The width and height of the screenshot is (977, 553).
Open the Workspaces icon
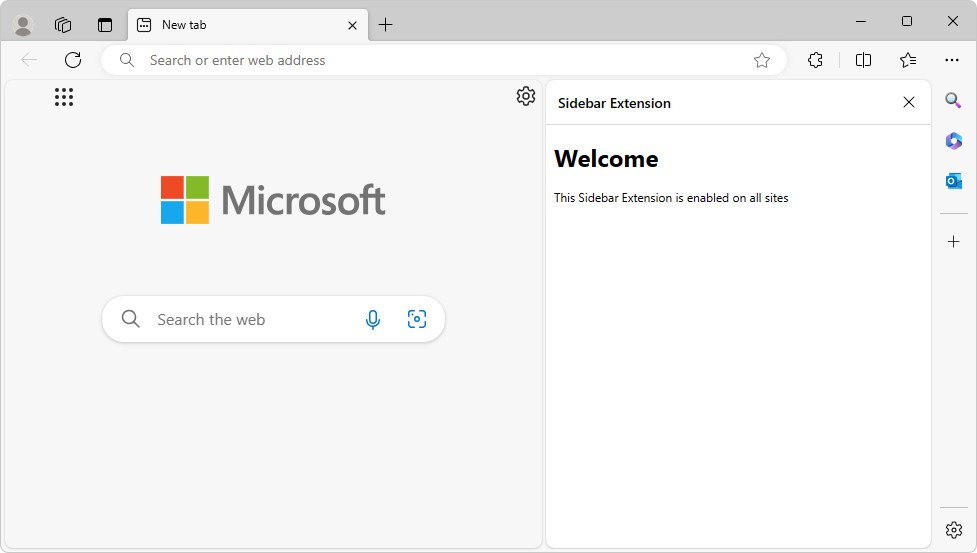(x=63, y=25)
